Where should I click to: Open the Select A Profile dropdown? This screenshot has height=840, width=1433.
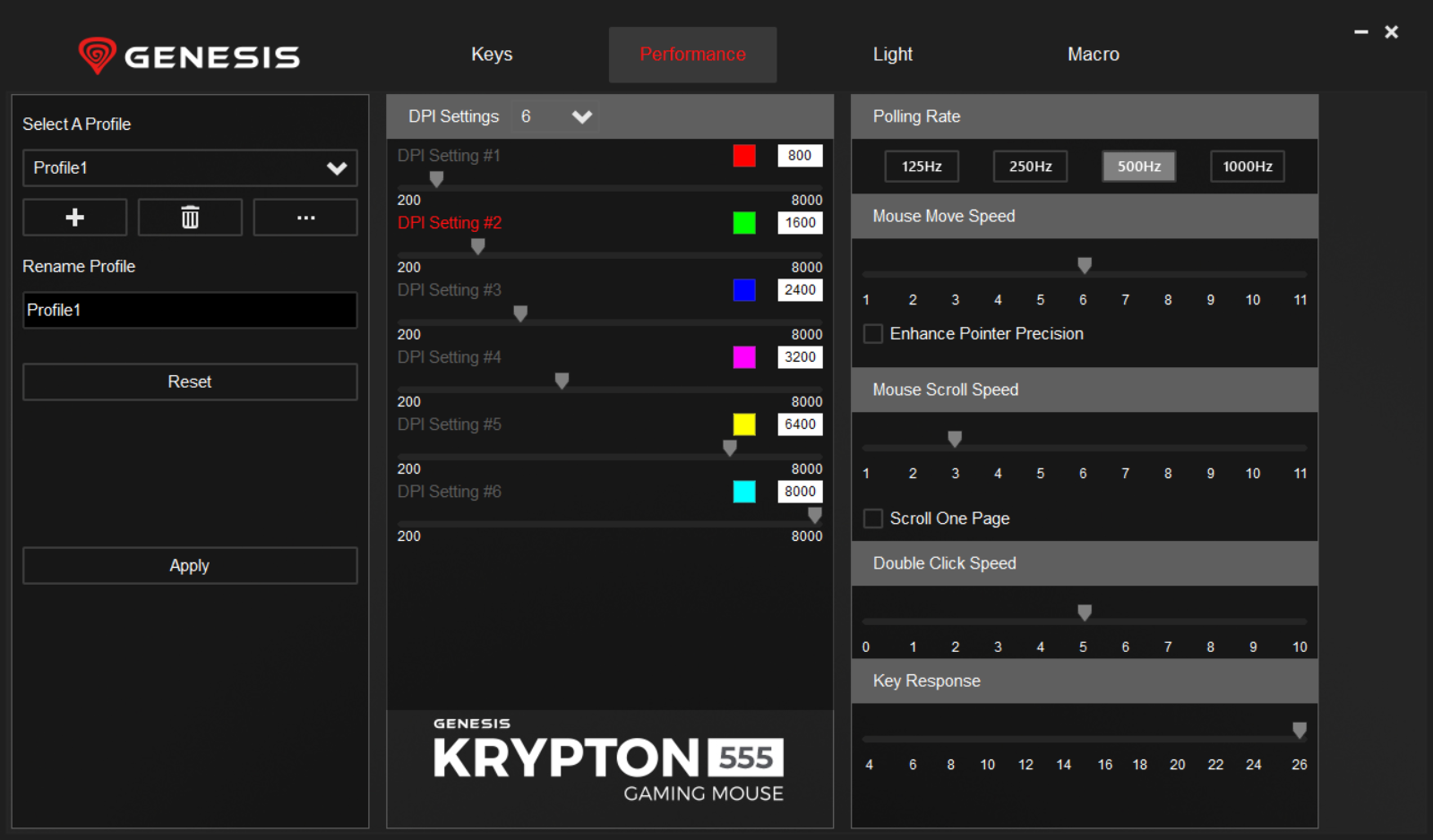[190, 168]
